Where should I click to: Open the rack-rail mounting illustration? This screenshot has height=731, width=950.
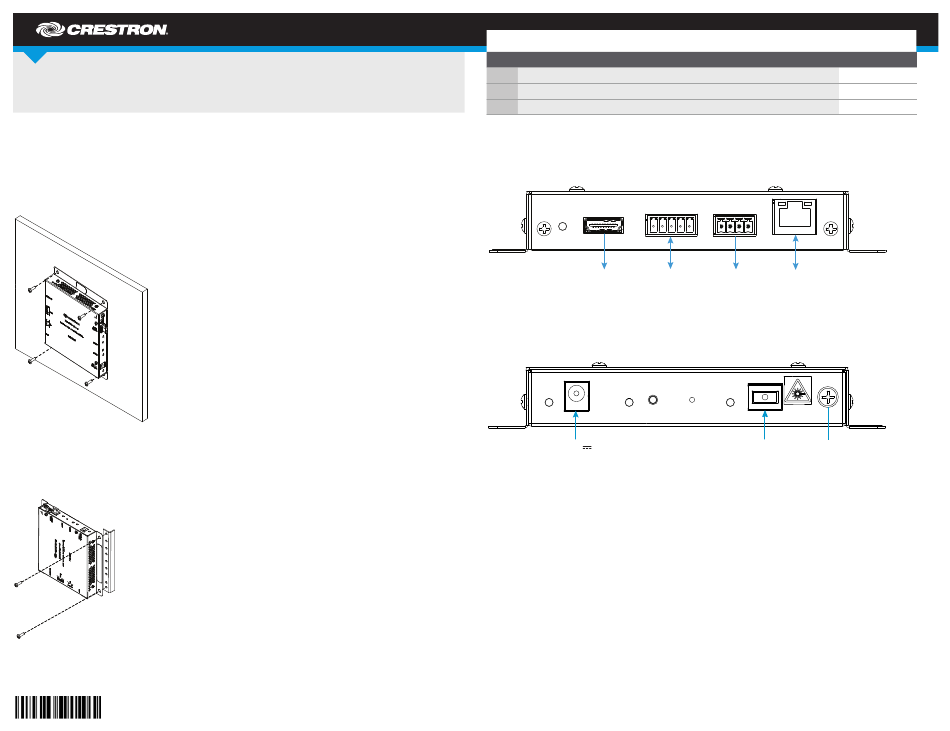(64, 569)
